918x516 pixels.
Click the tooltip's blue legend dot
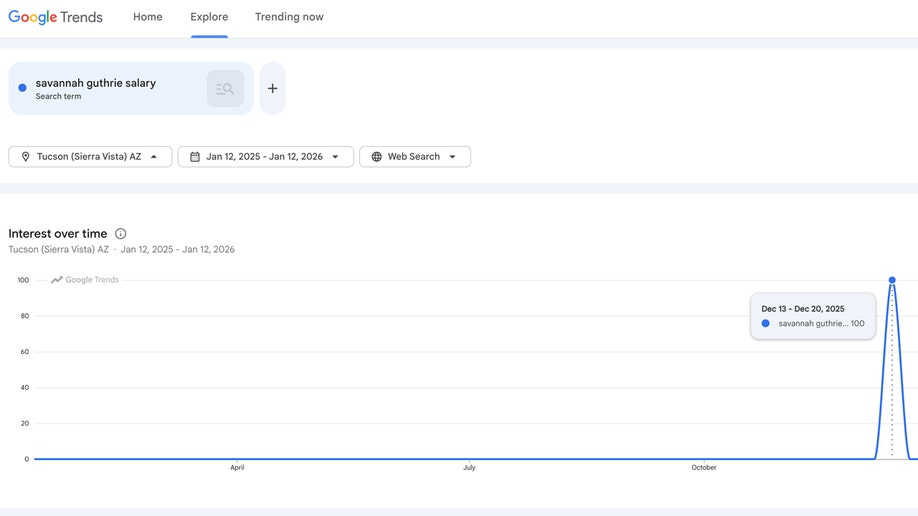coord(765,323)
